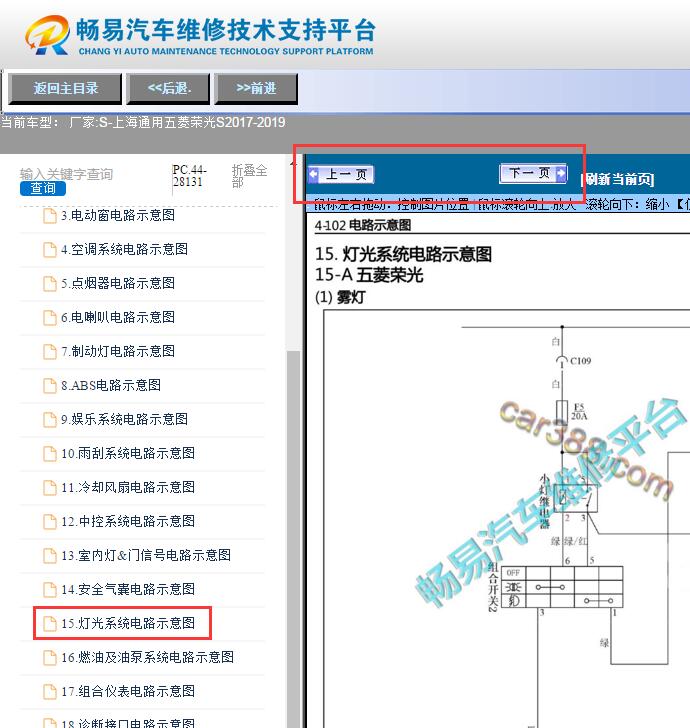Click 折叠全部 to collapse all
The height and width of the screenshot is (728, 690).
[249, 176]
